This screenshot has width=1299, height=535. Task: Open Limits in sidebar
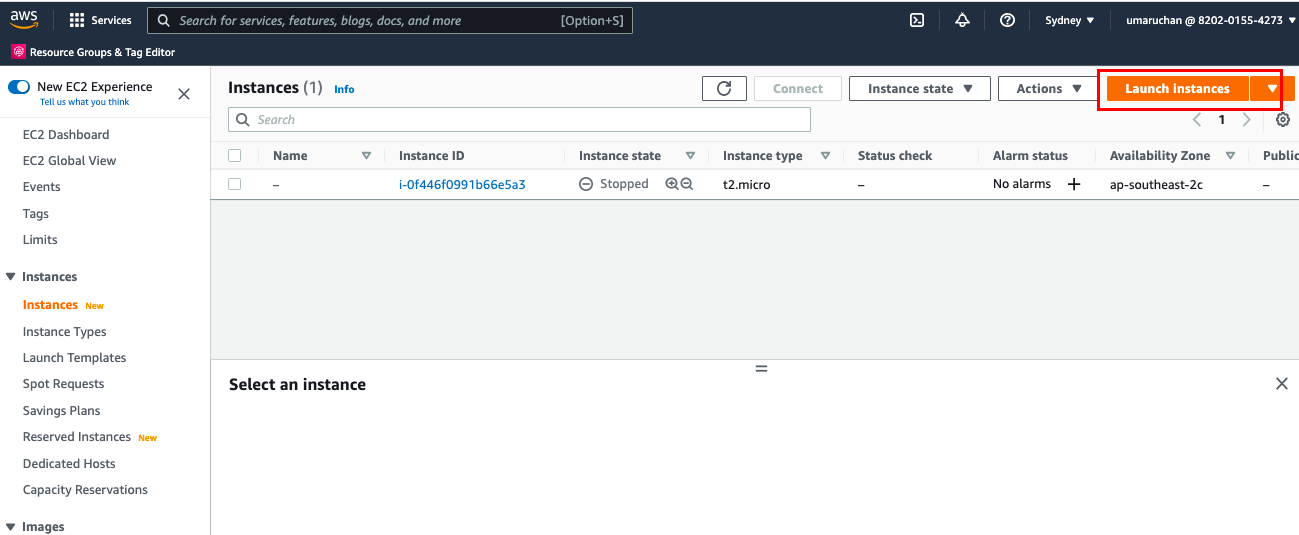[40, 240]
